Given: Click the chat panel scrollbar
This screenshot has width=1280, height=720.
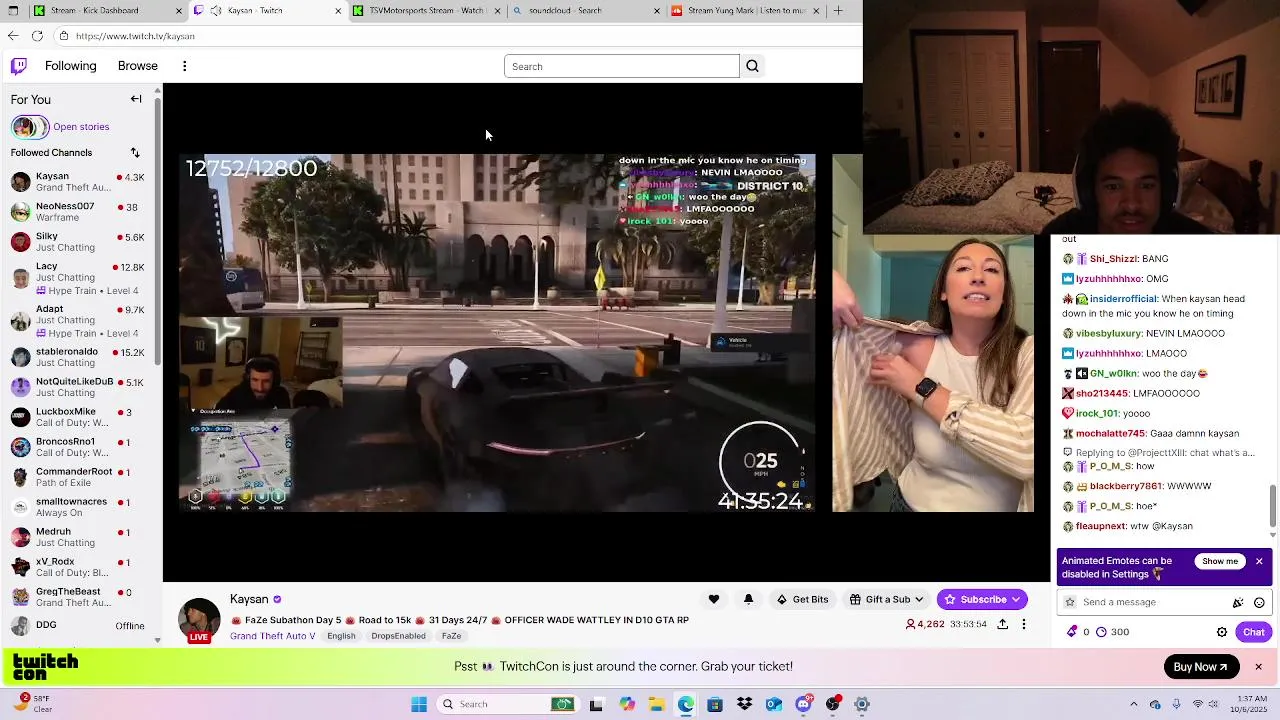Looking at the screenshot, I should point(1273,505).
